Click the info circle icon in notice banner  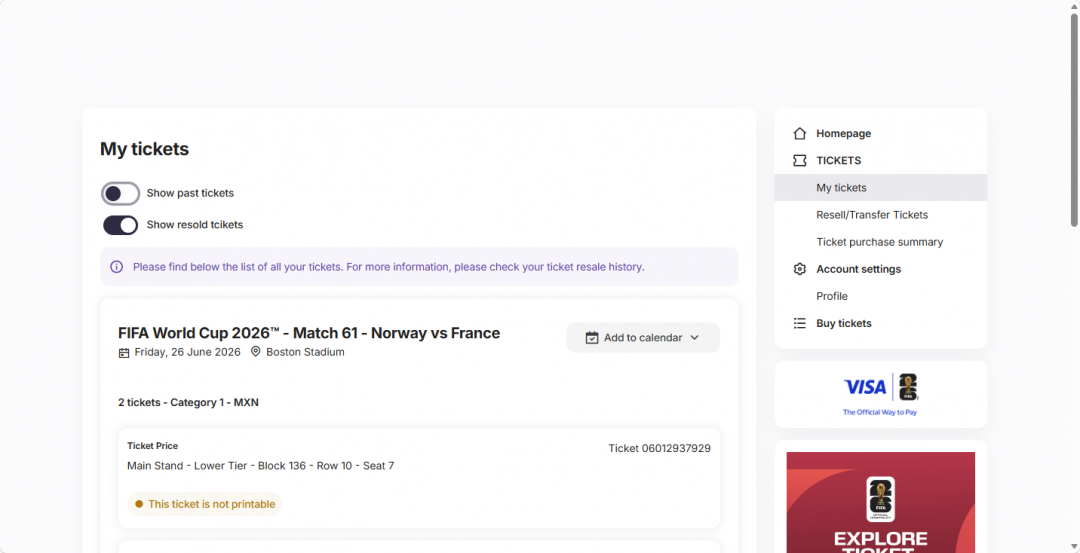tap(116, 267)
